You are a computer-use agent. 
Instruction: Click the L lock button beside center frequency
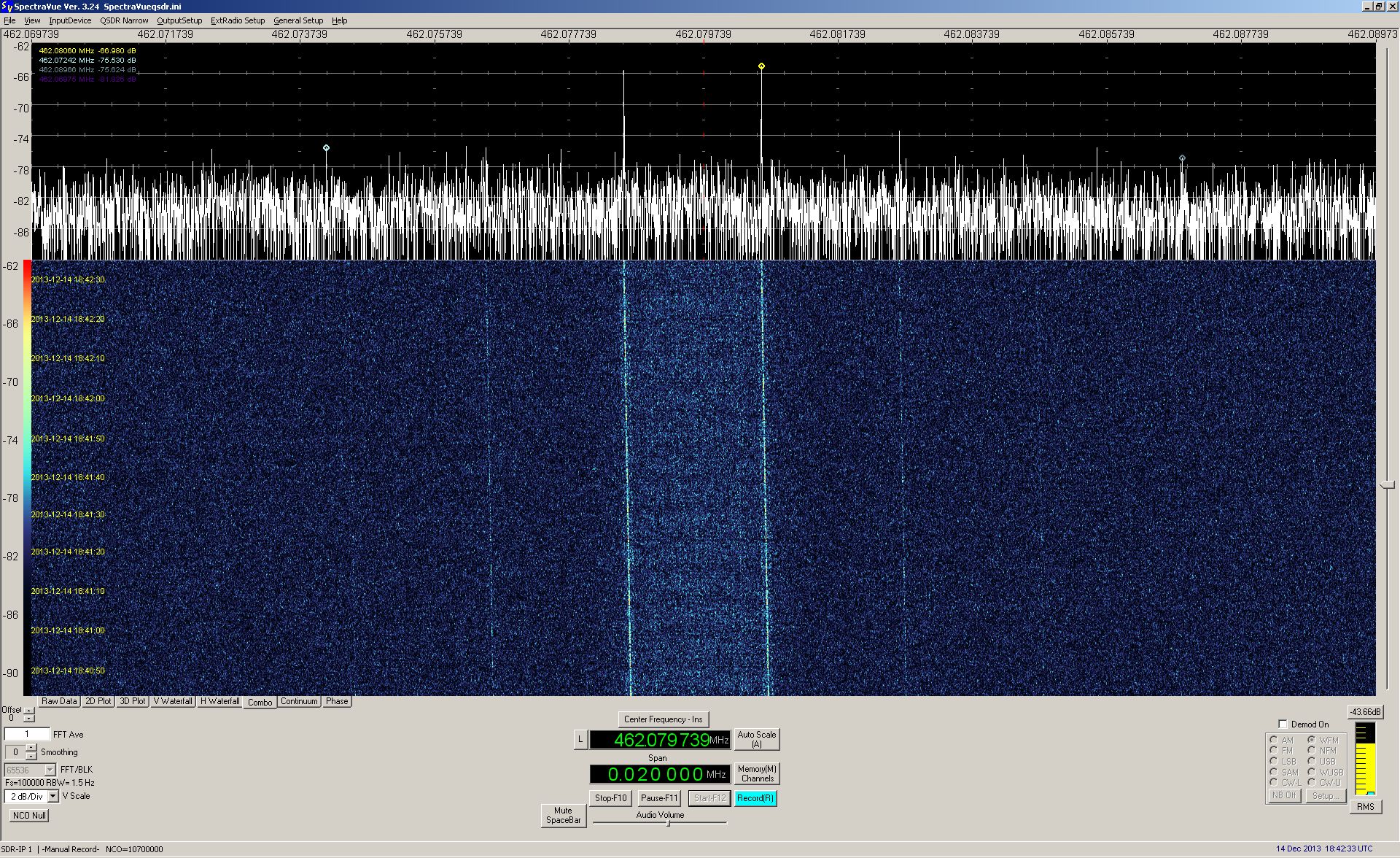click(580, 740)
